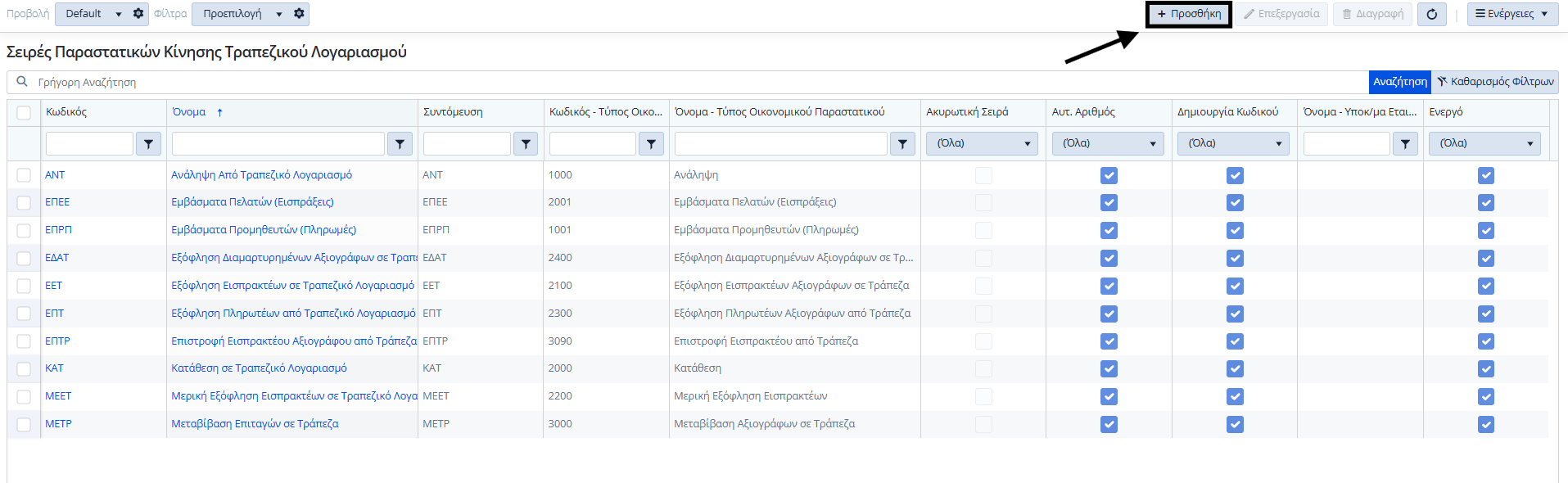
Task: Toggle Δημιουργία Κωδικού checkbox in ΕΠΤΡ row
Action: (1235, 341)
